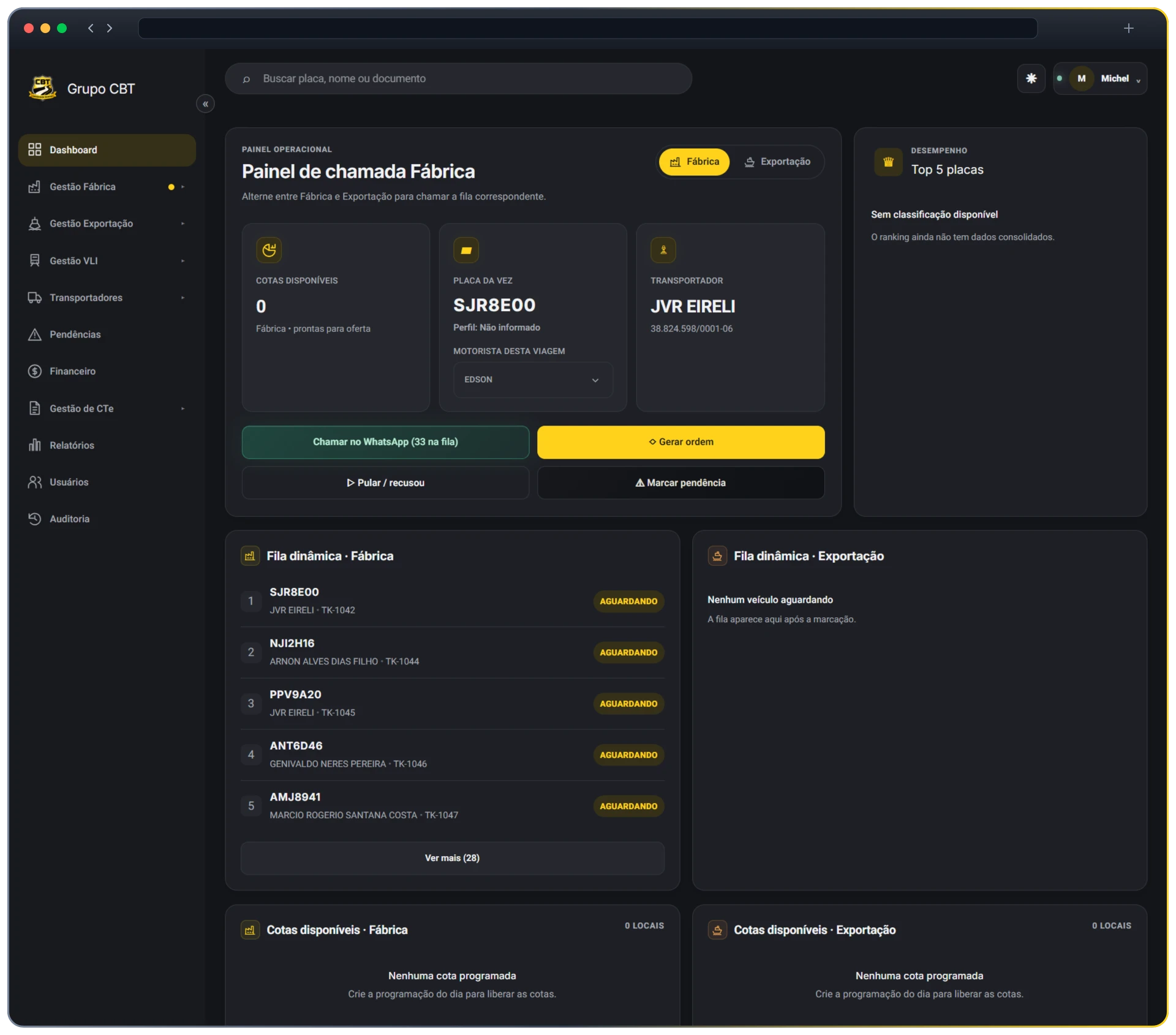Click the browser back arrow

(91, 28)
